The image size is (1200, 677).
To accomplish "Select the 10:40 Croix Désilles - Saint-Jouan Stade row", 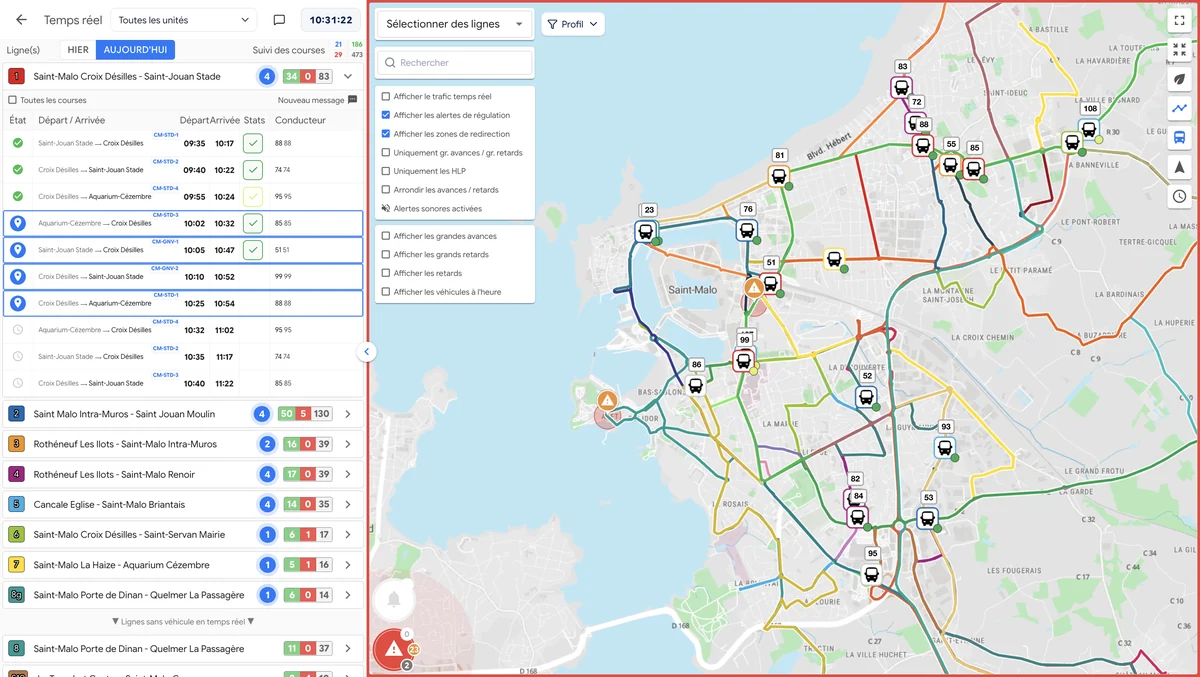I will tap(183, 384).
